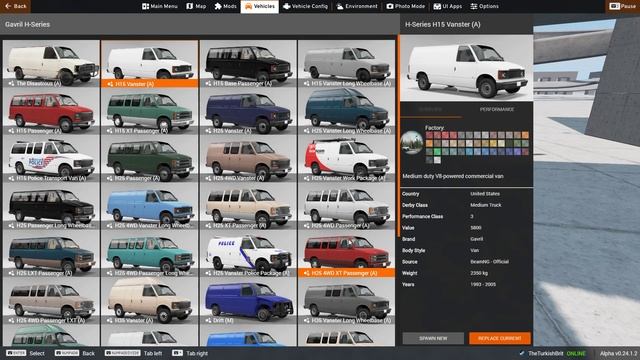Image resolution: width=640 pixels, height=360 pixels.
Task: Choose teal H25 4WD Passenger Long Wheelbase
Action: (149, 253)
